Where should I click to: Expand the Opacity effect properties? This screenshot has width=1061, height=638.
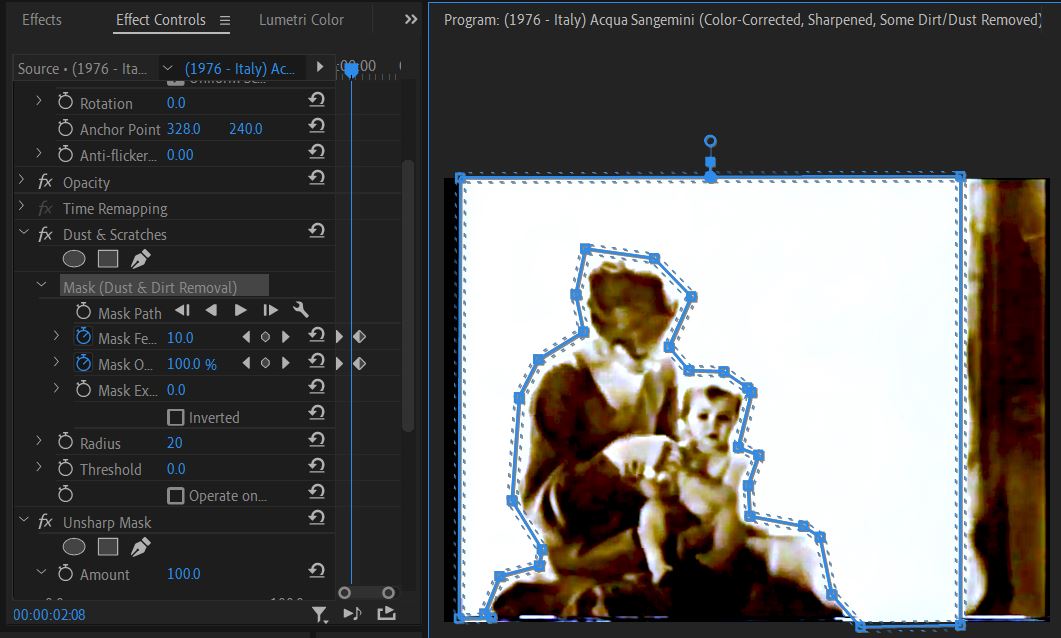pyautogui.click(x=22, y=180)
